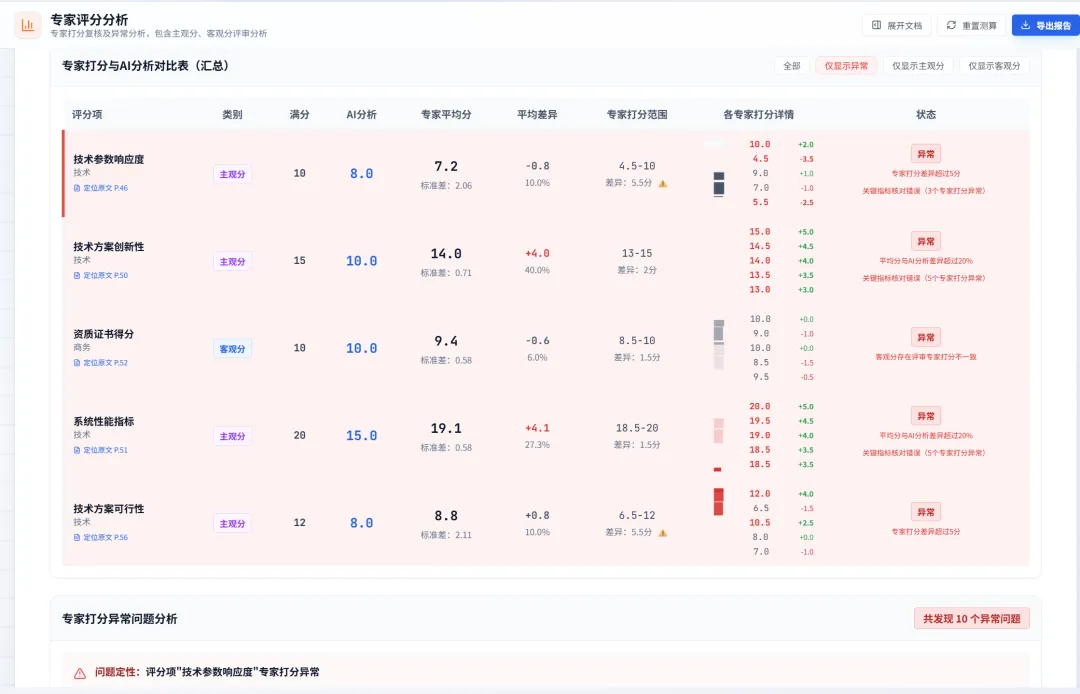Click the blue 导出报告 button
This screenshot has height=694, width=1080.
1045,25
